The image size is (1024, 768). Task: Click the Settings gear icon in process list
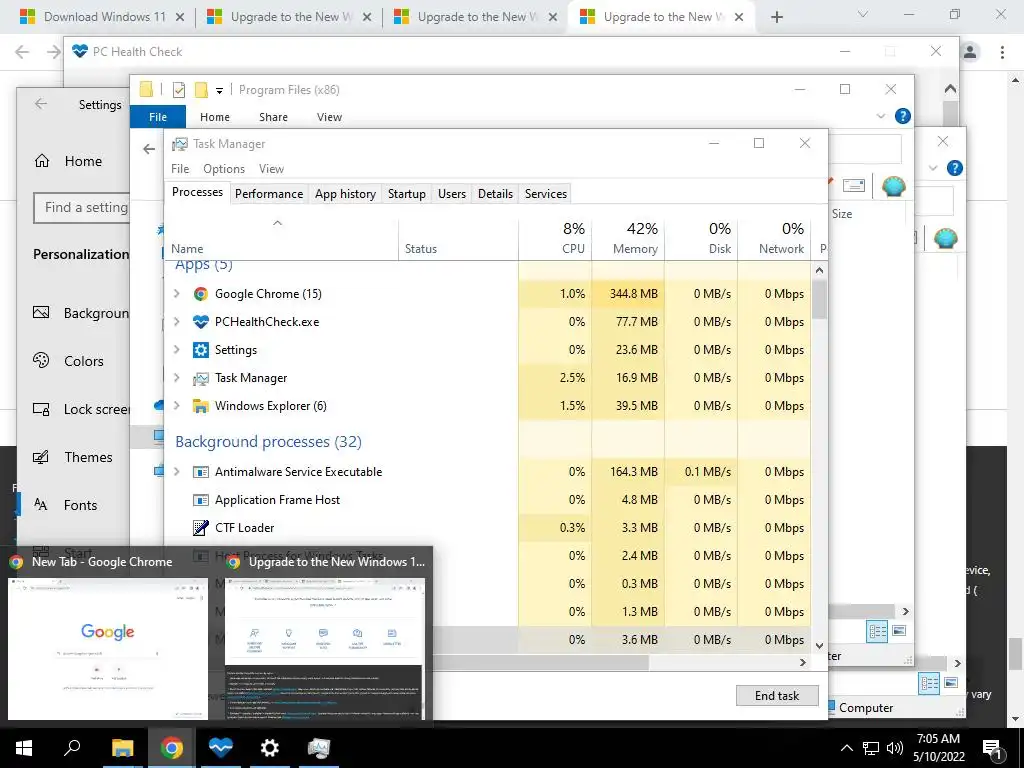coord(200,350)
